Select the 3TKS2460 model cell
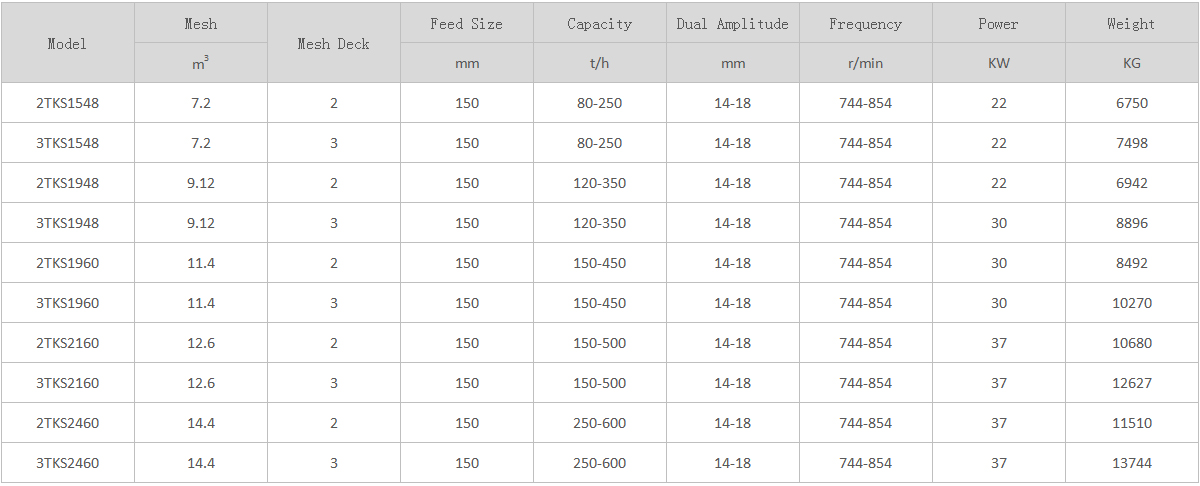 (67, 463)
